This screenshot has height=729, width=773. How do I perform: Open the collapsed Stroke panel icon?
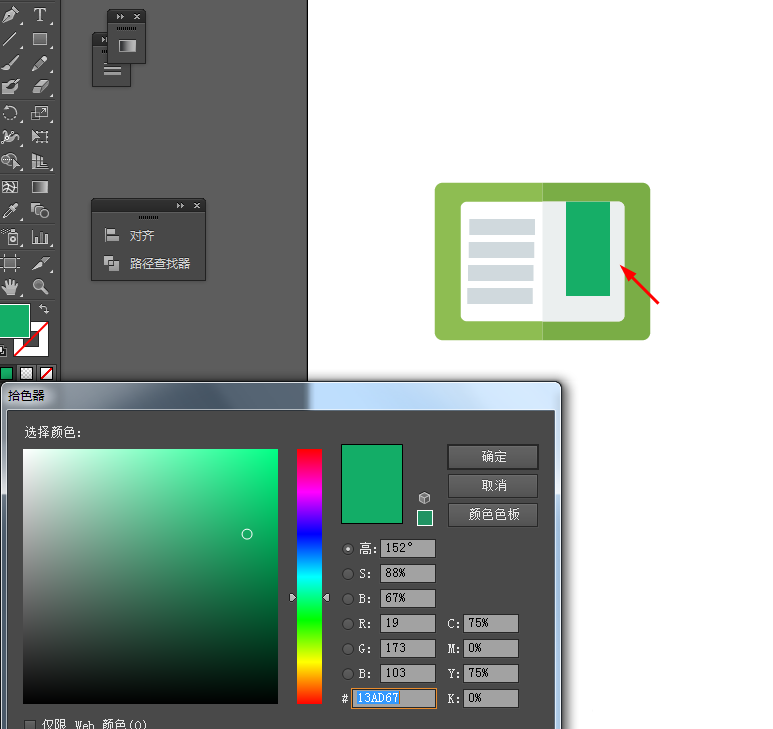(112, 71)
